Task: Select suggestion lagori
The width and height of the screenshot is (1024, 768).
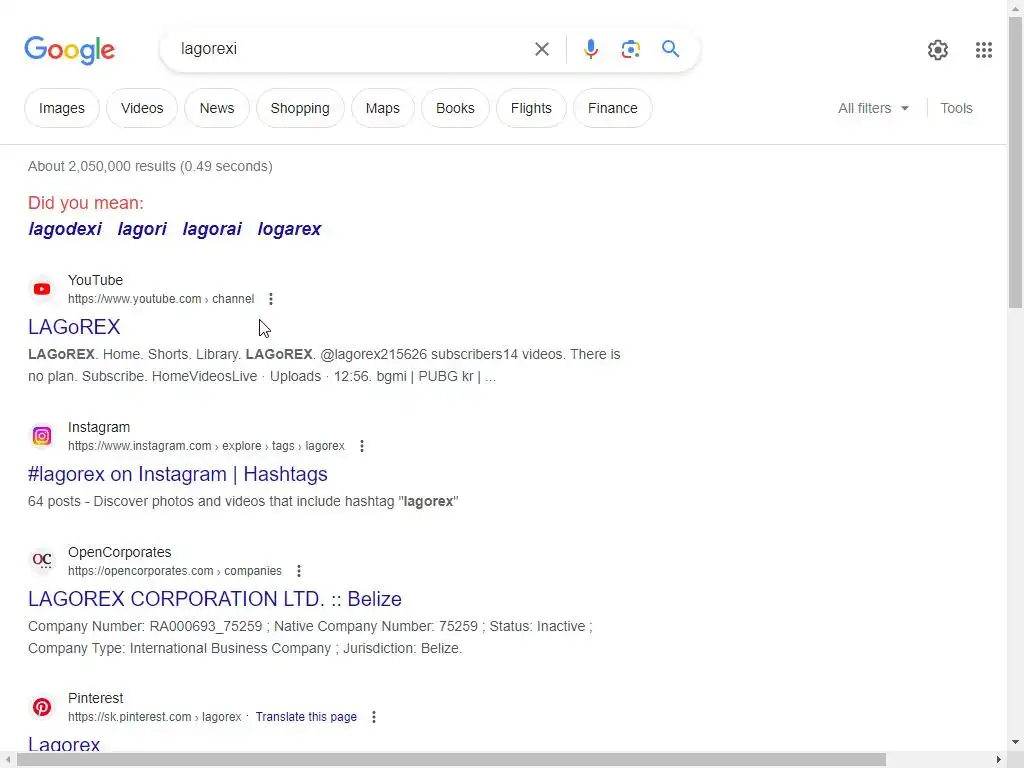Action: [142, 229]
